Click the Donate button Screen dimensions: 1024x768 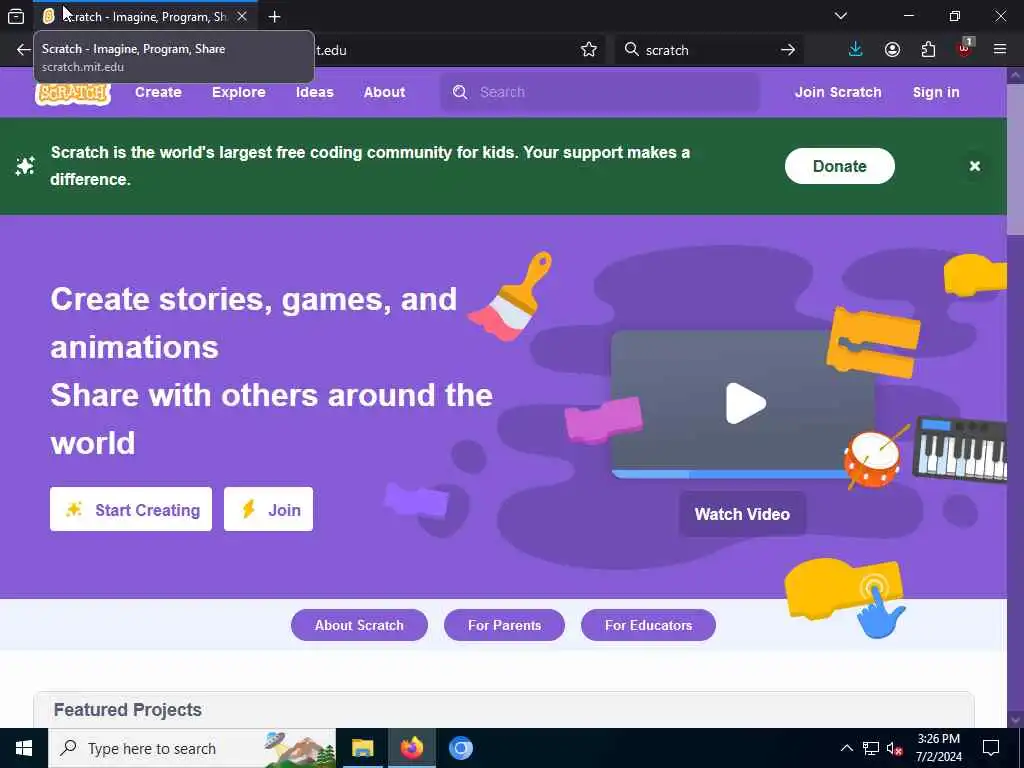[x=840, y=166]
